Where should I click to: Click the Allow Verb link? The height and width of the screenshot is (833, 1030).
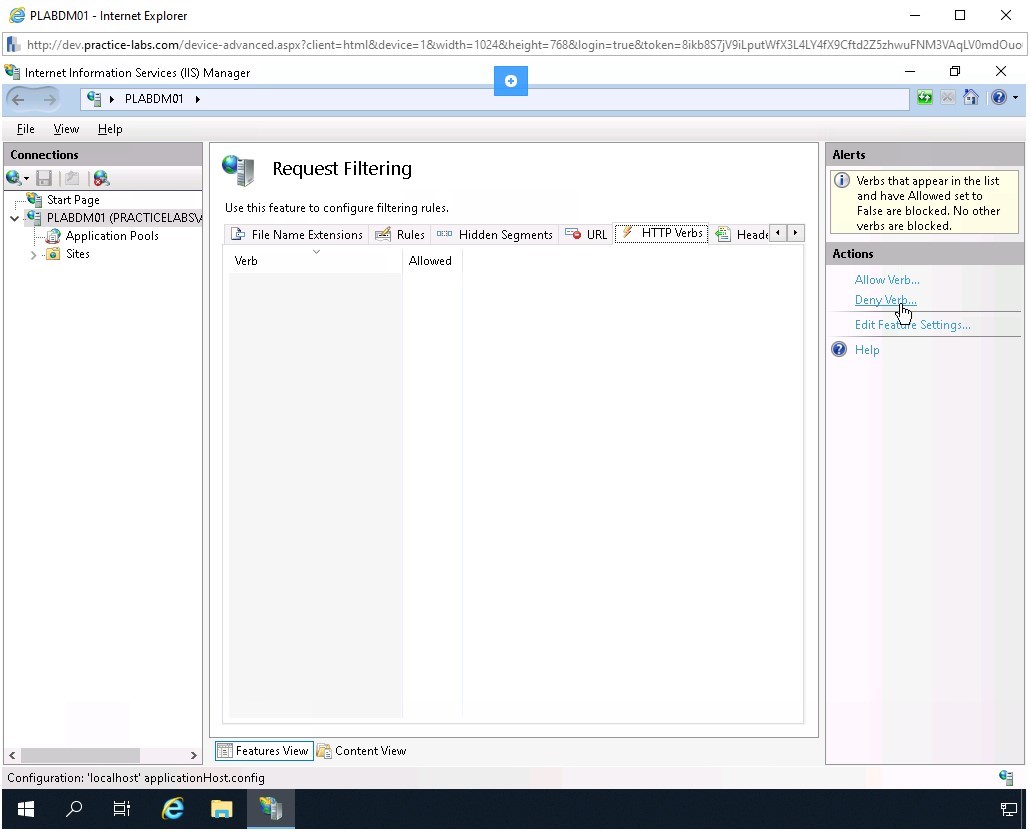click(886, 279)
